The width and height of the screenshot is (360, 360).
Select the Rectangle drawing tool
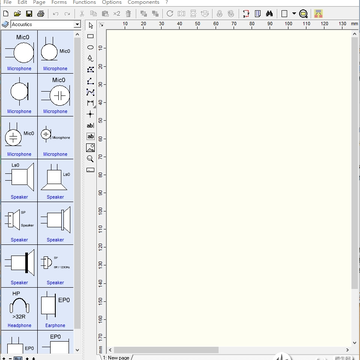[90, 36]
